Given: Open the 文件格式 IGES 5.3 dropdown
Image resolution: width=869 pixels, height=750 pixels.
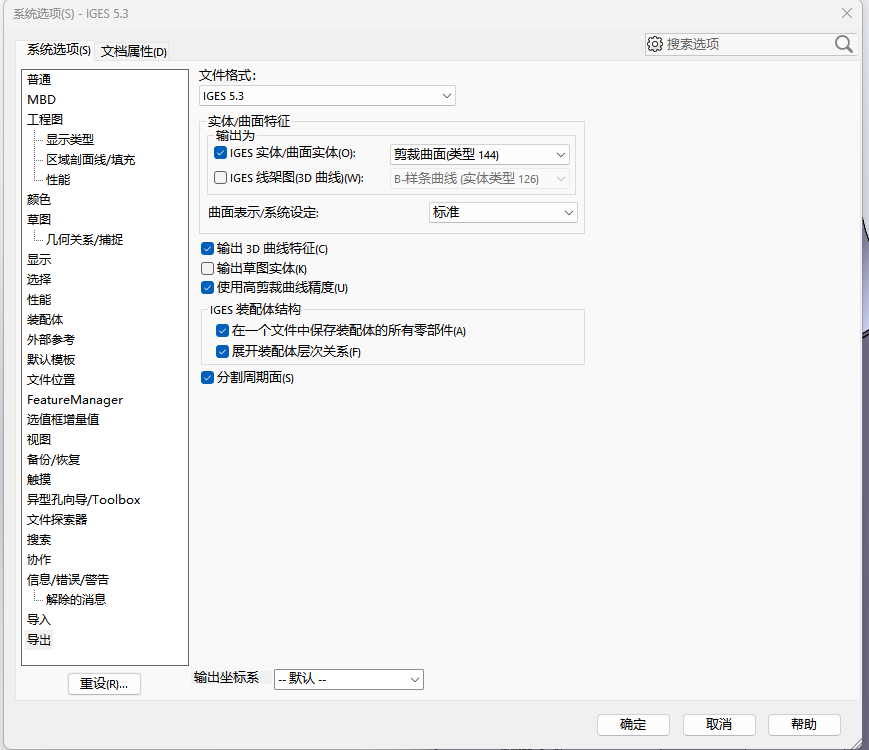Looking at the screenshot, I should tap(327, 96).
